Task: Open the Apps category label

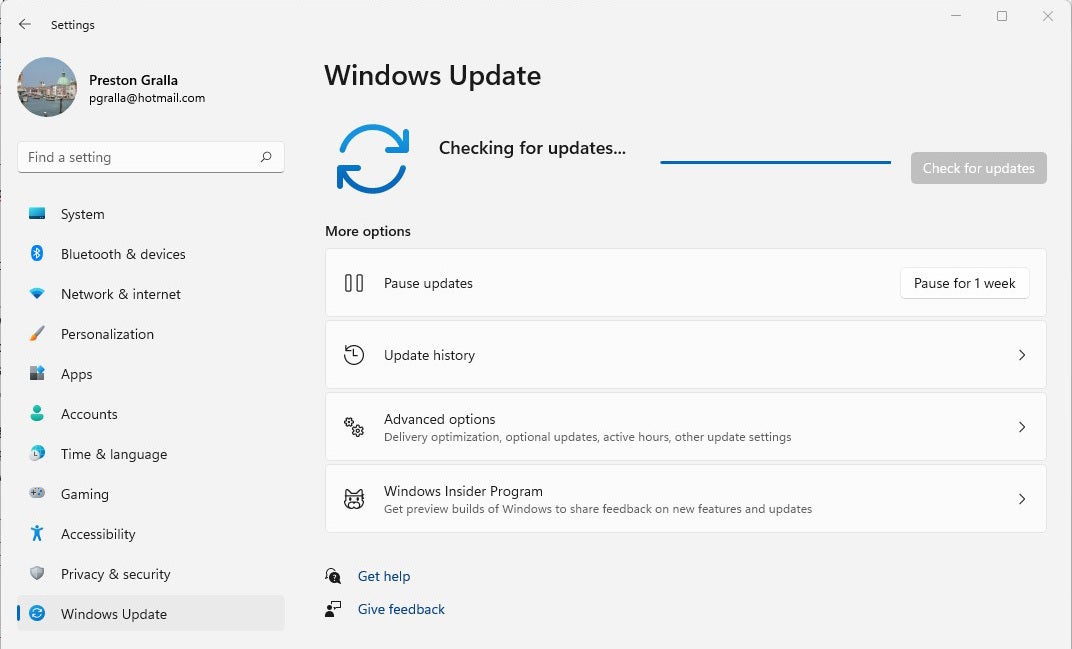Action: [77, 374]
